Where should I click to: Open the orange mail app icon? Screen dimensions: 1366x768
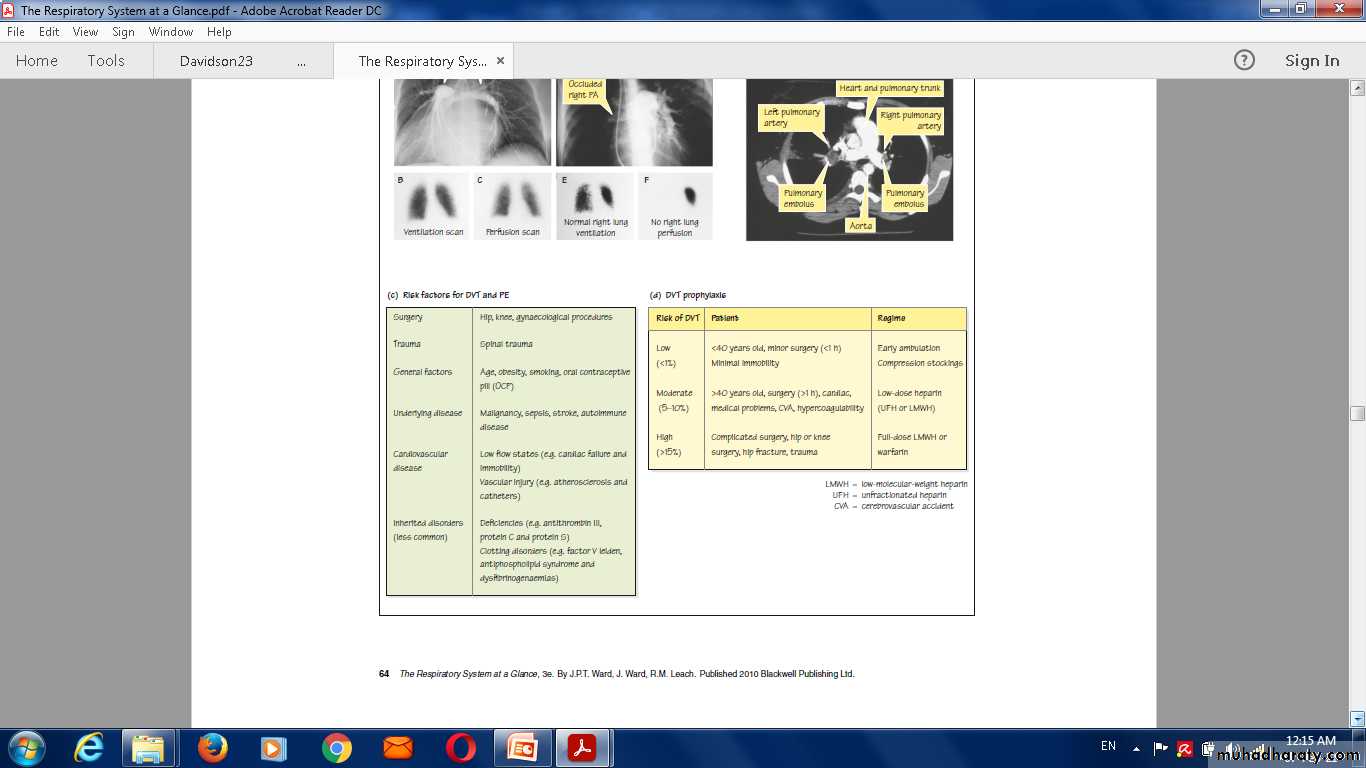398,748
